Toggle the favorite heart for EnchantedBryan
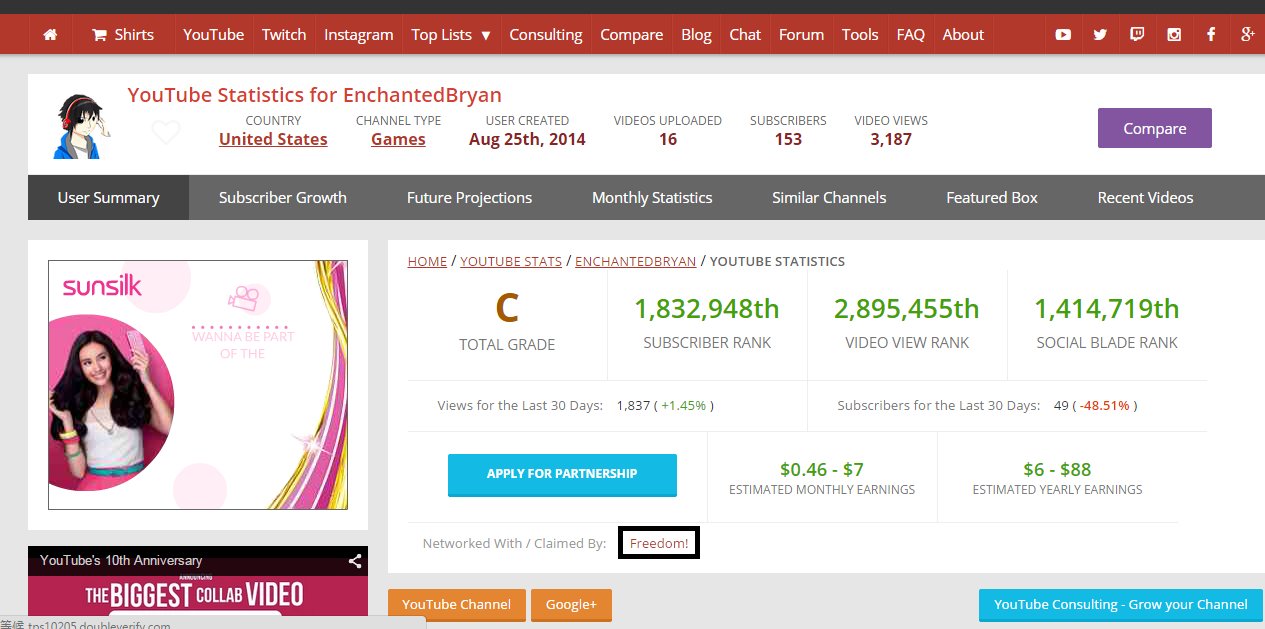Screen dimensions: 1265x629 (166, 132)
